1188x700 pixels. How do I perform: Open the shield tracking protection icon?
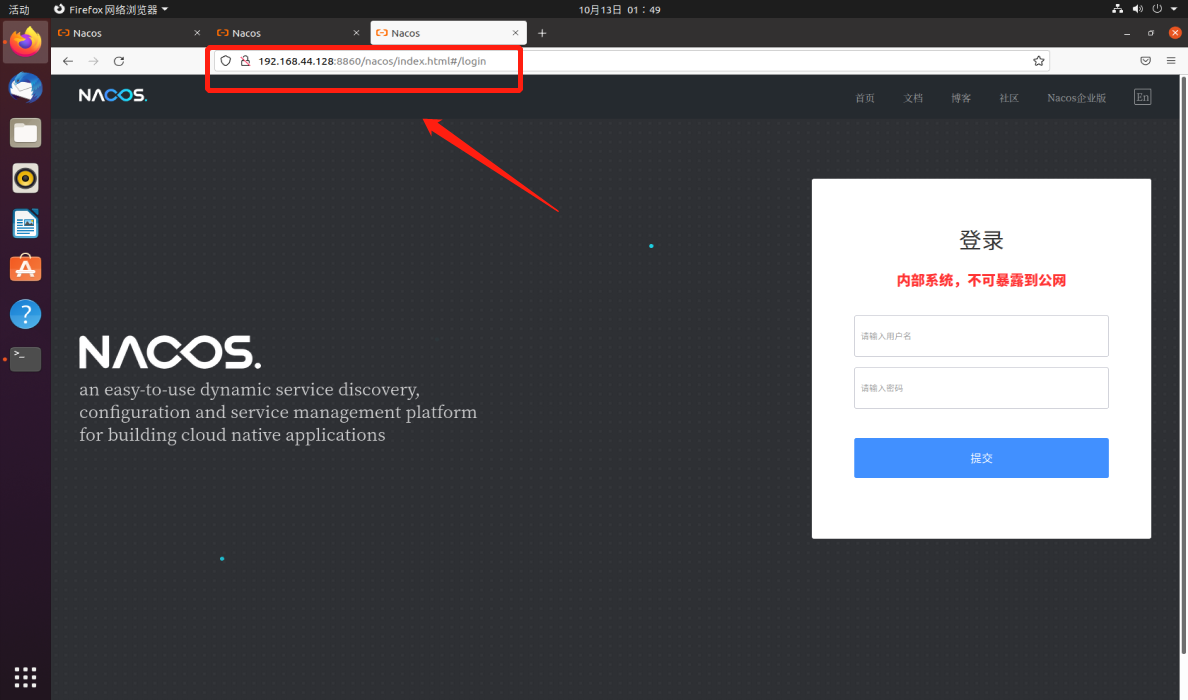pos(226,61)
